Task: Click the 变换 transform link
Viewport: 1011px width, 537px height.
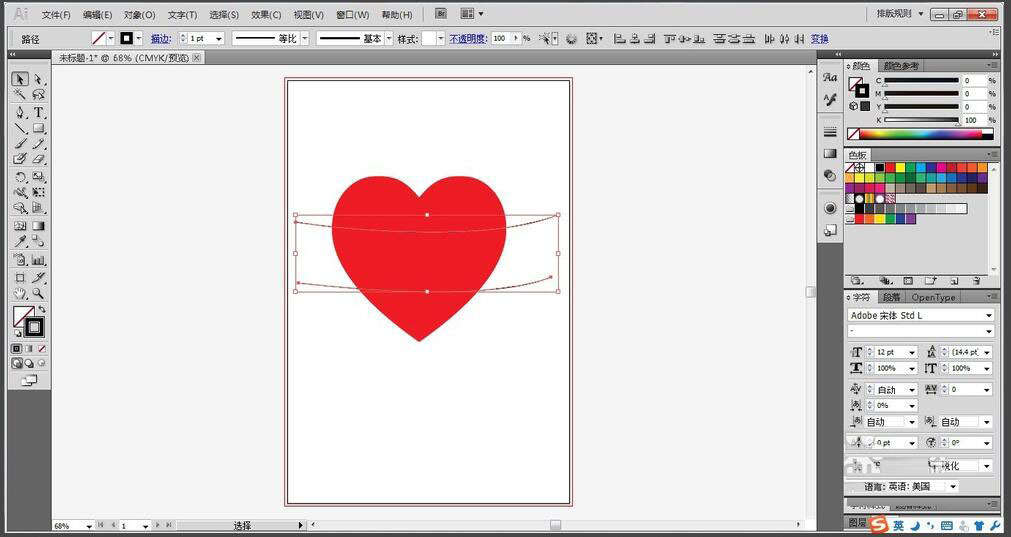Action: pyautogui.click(x=820, y=39)
